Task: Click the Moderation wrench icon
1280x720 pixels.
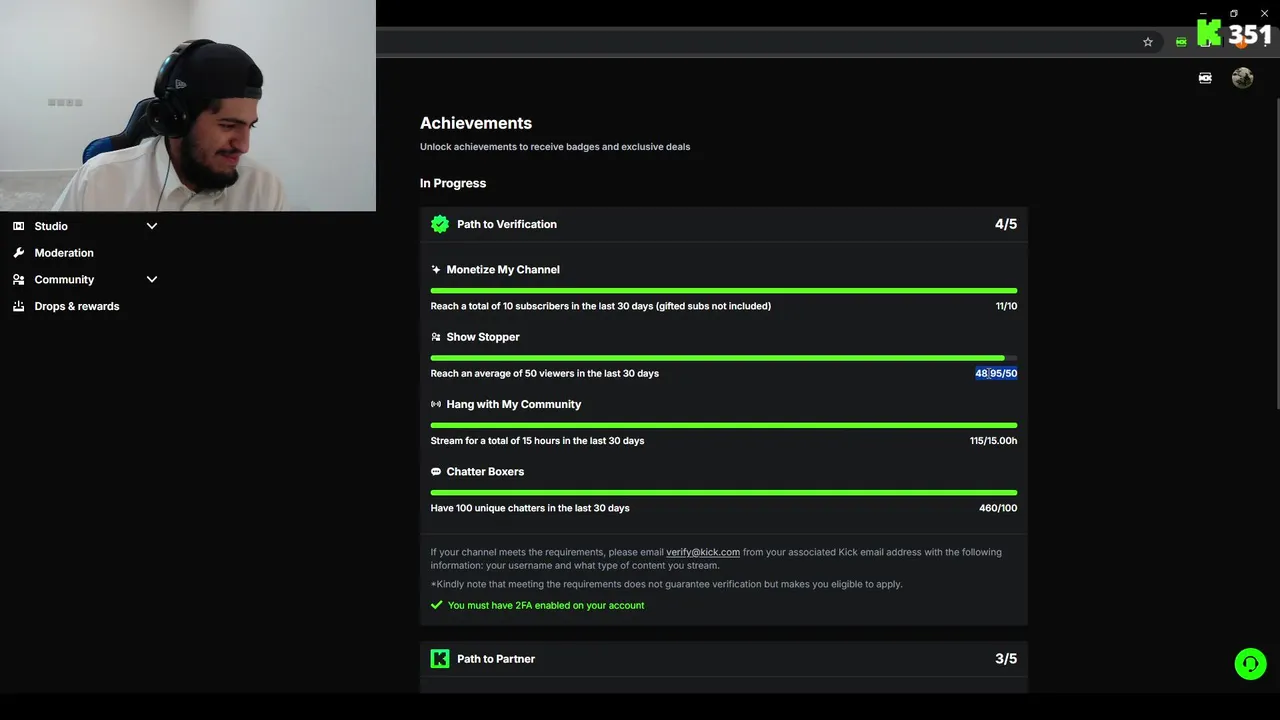Action: click(x=18, y=253)
